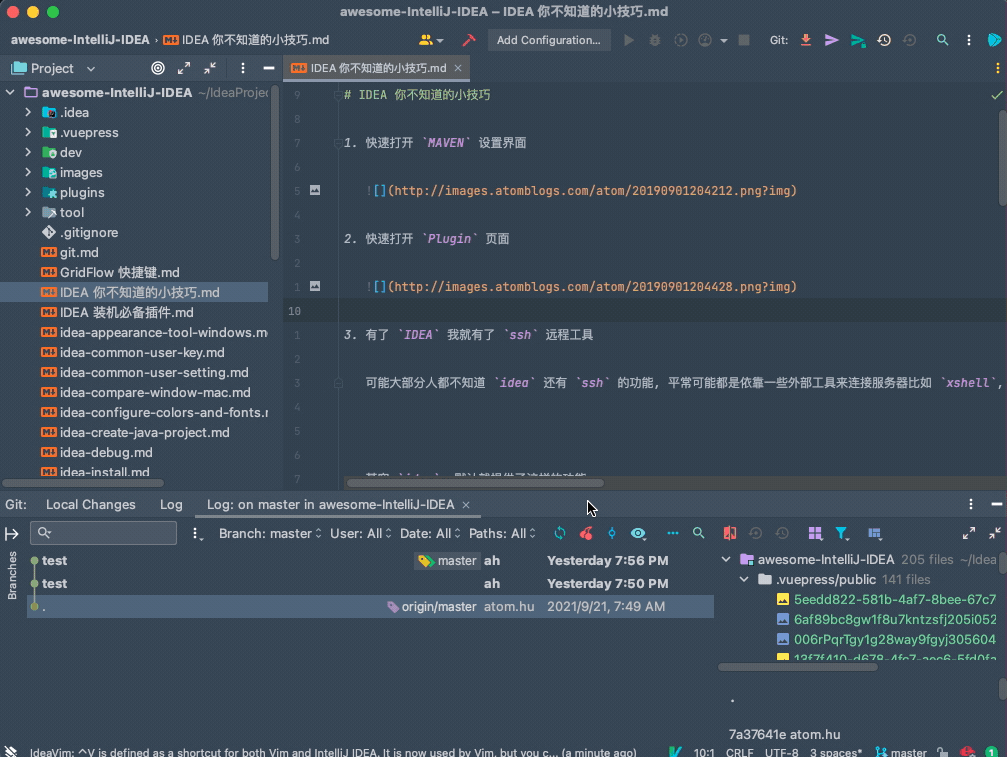Click the filter funnel icon in Git log
This screenshot has height=757, width=1007.
click(842, 533)
